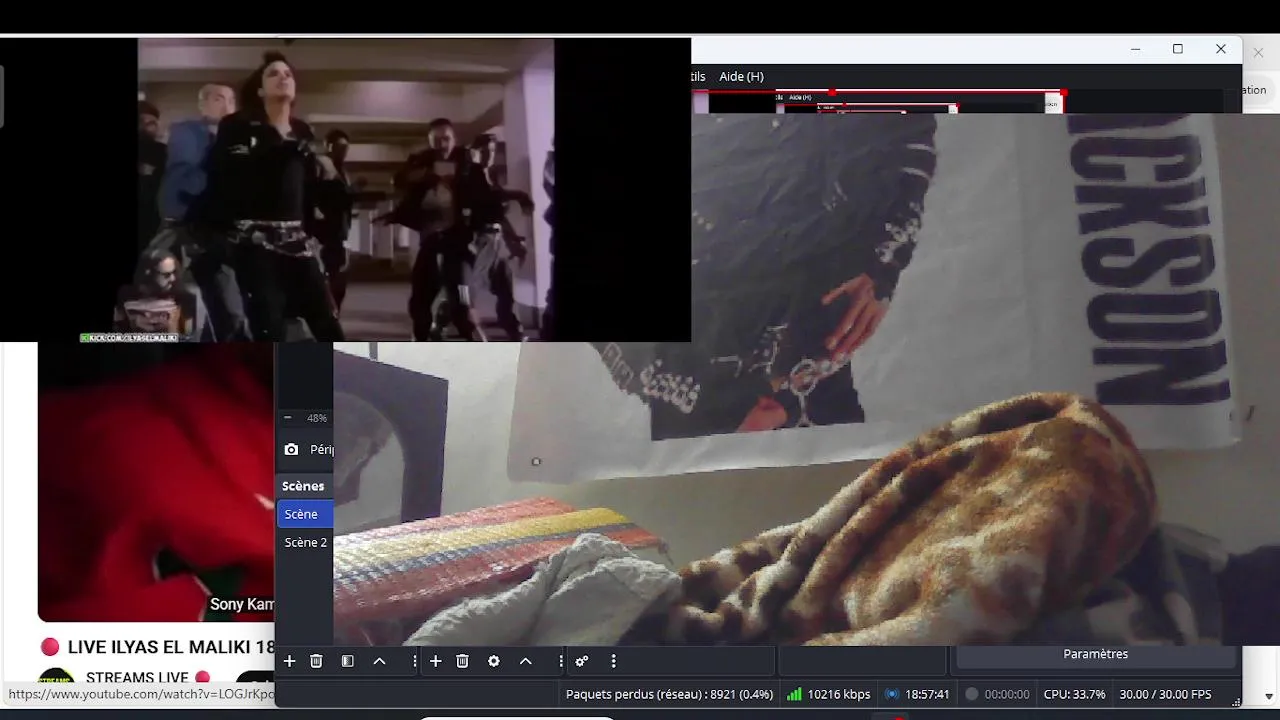1280x720 pixels.
Task: Click the camera screenshot icon beside Périp
Action: [x=291, y=450]
